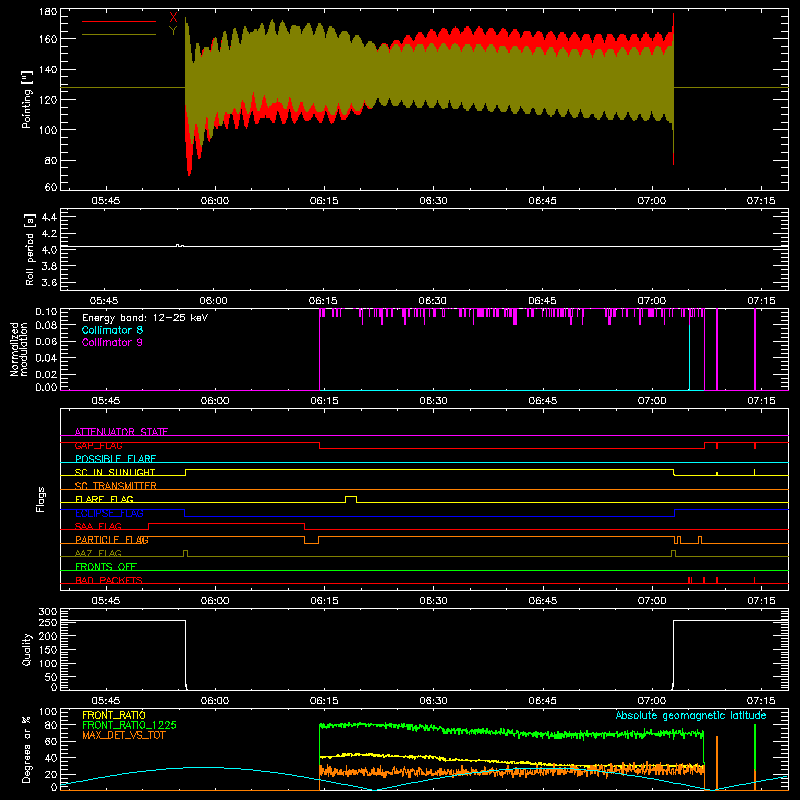
Task: Click the 120 tick on the Pointing axis
Action: [x=48, y=99]
